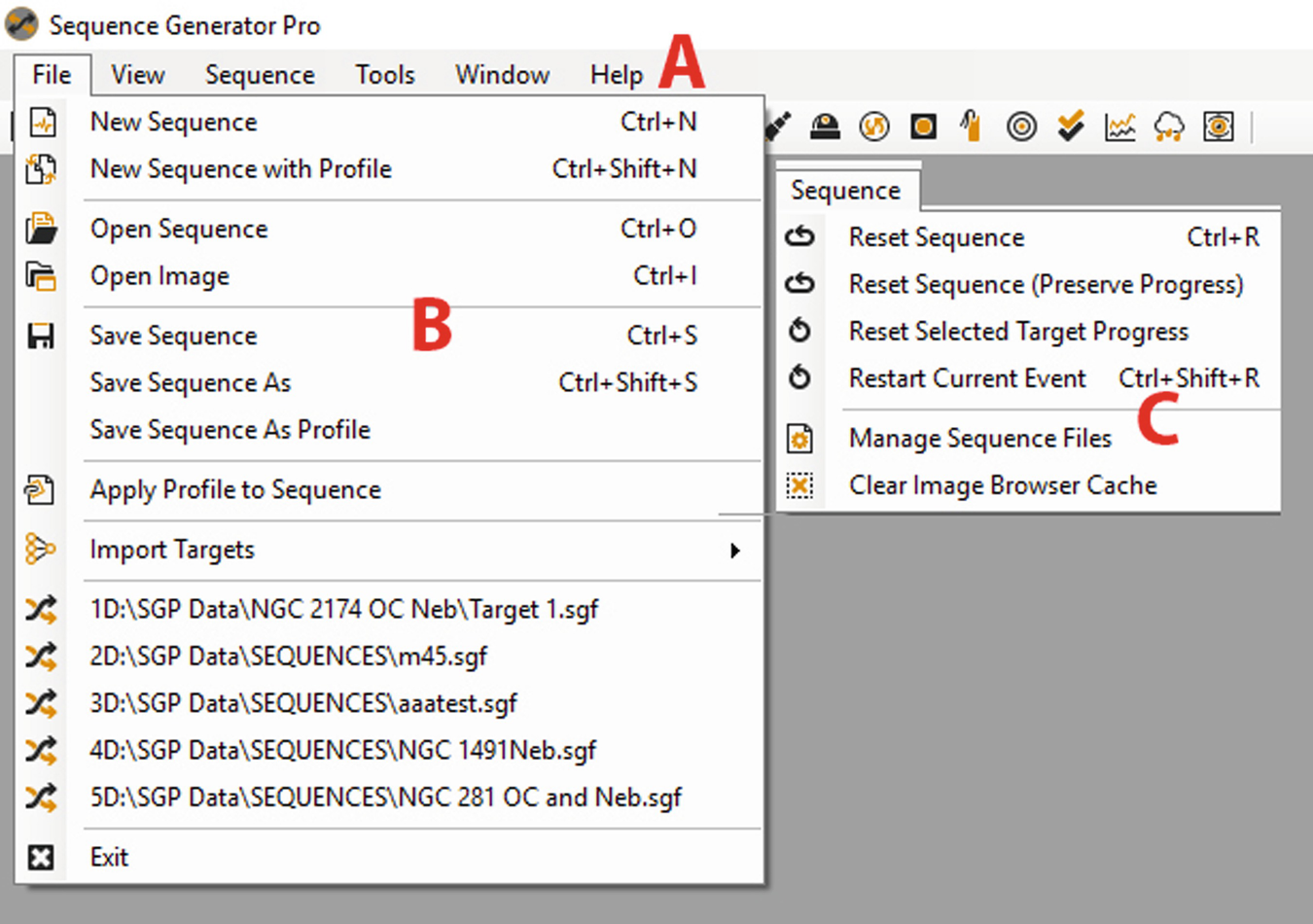Click the concentric circles target toolbar icon

1021,126
